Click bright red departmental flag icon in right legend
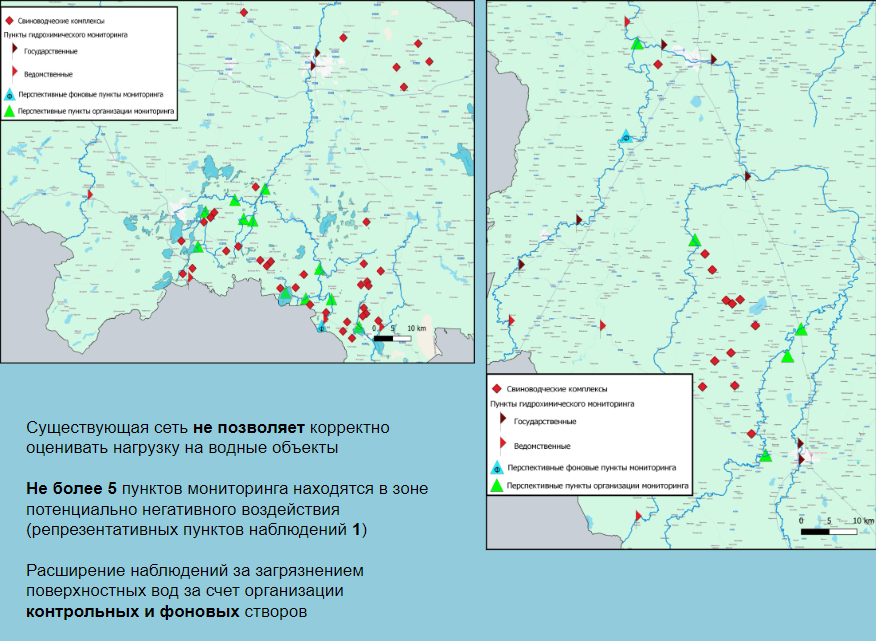Viewport: 876px width, 641px height. click(x=502, y=444)
